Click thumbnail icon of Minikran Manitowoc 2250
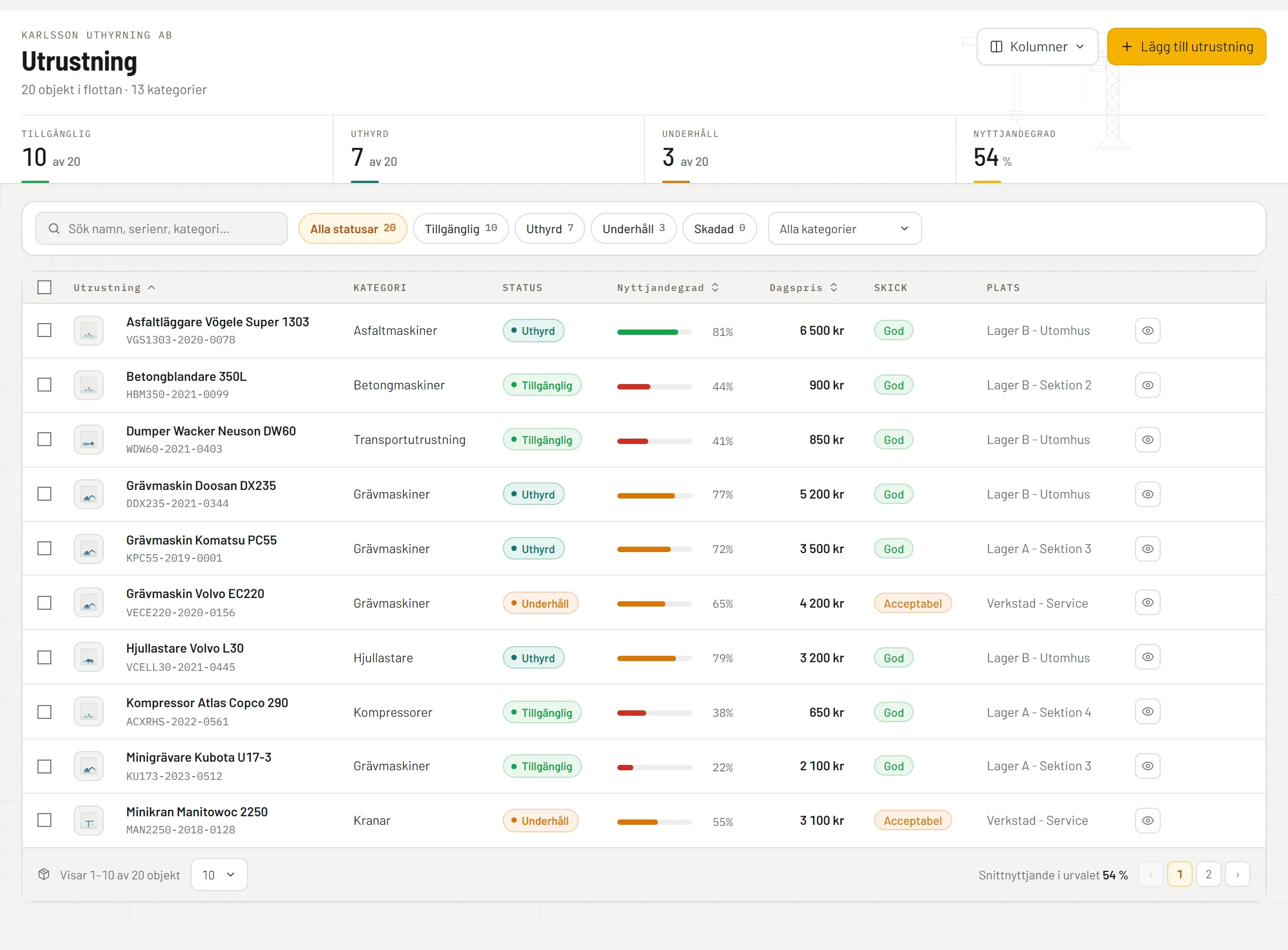 click(x=89, y=821)
